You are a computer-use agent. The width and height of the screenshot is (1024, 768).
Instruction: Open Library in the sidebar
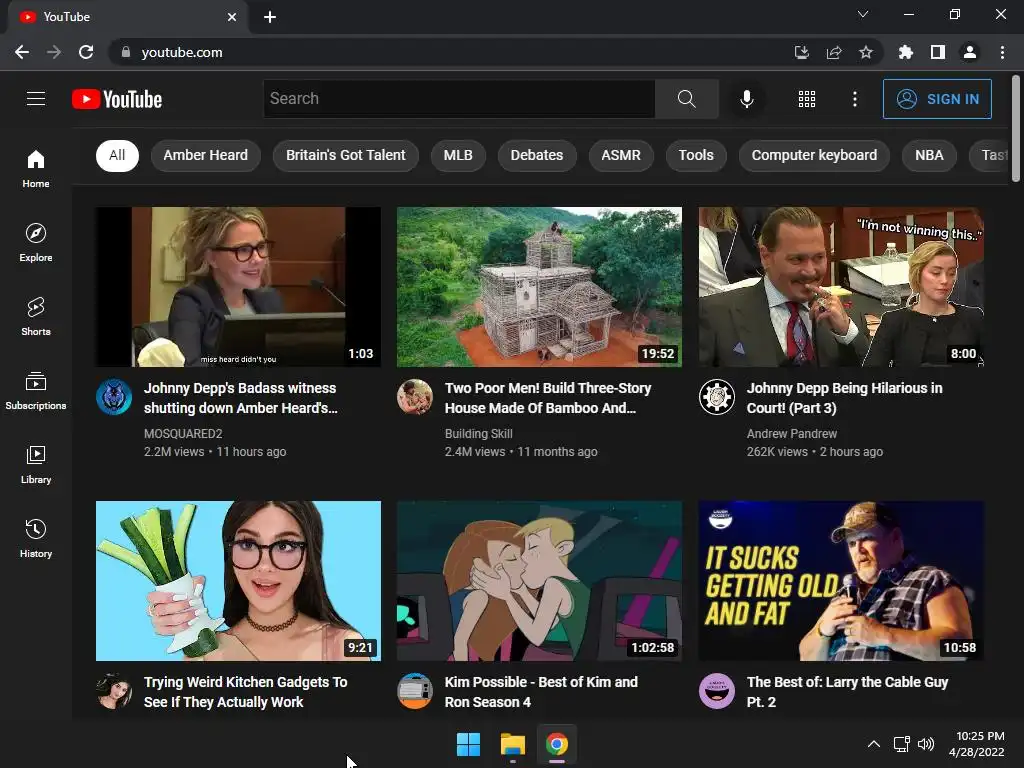click(36, 464)
